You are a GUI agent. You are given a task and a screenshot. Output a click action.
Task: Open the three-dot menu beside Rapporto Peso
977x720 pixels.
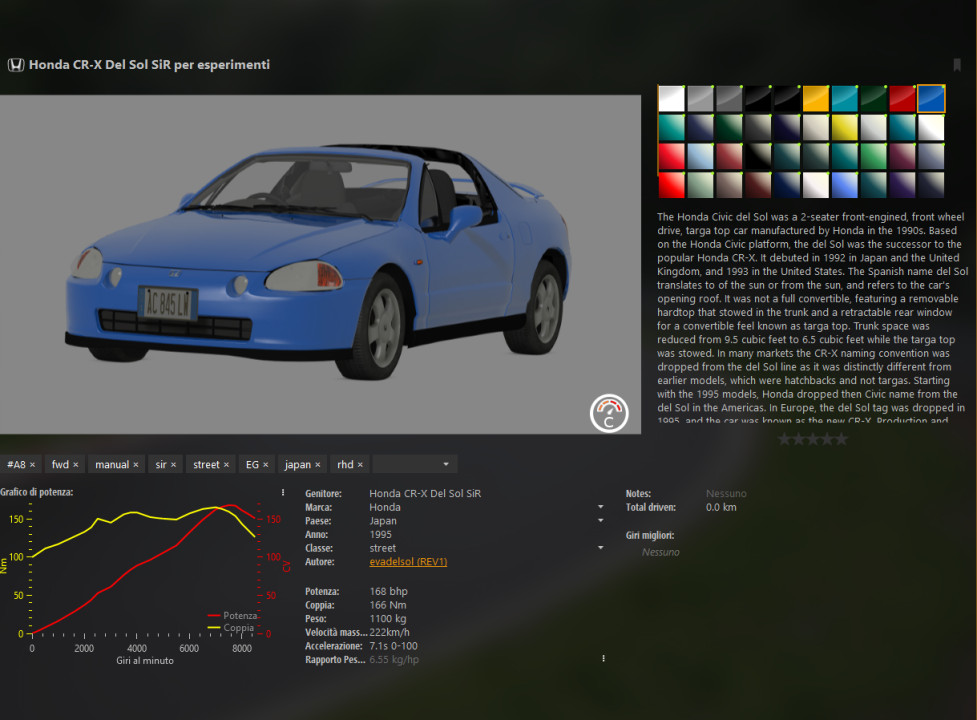point(603,658)
